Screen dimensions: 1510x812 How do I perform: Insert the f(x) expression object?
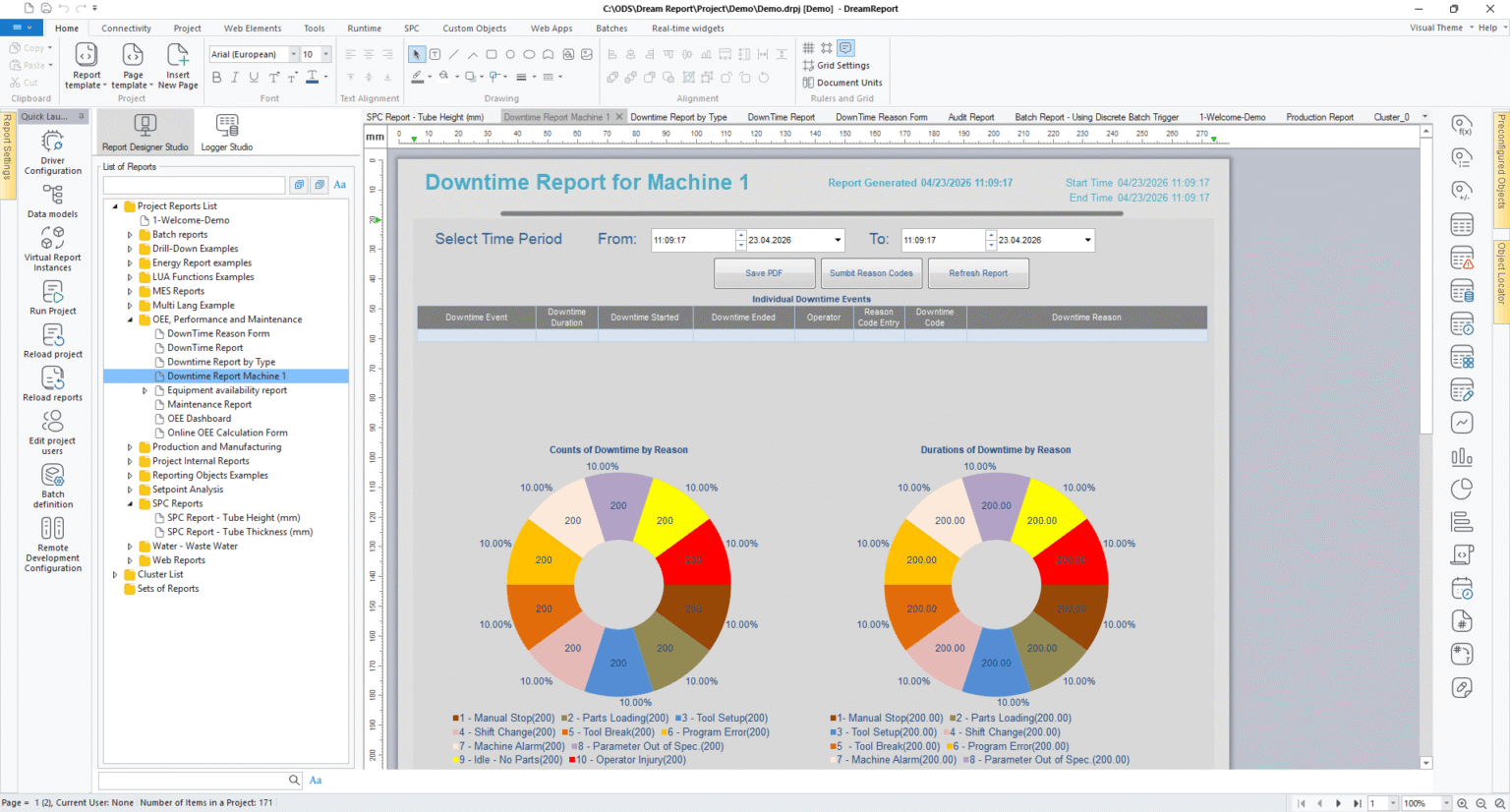pos(1462,126)
